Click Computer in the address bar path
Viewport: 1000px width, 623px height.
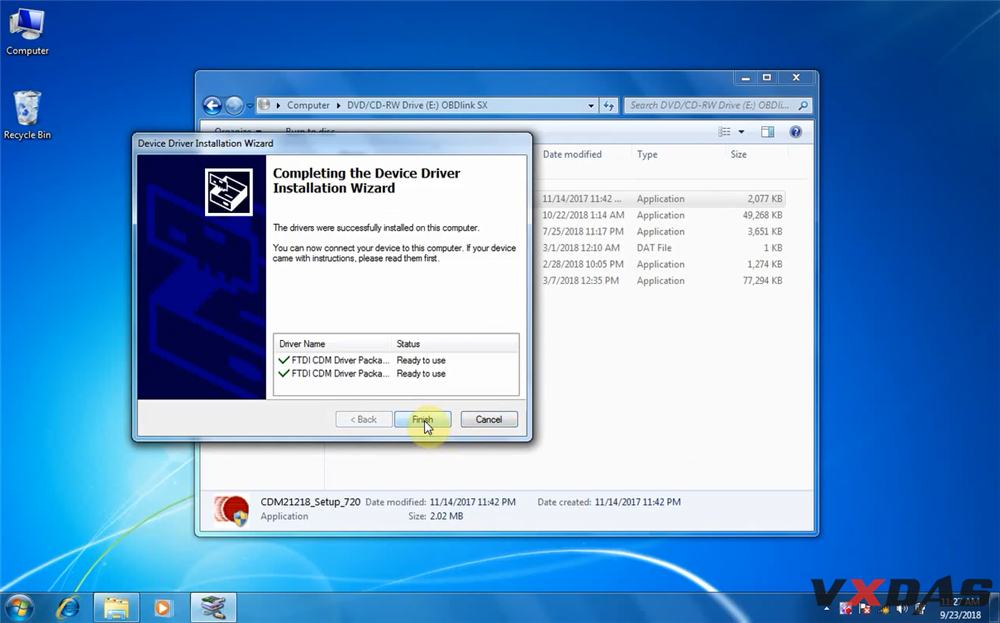tap(308, 105)
